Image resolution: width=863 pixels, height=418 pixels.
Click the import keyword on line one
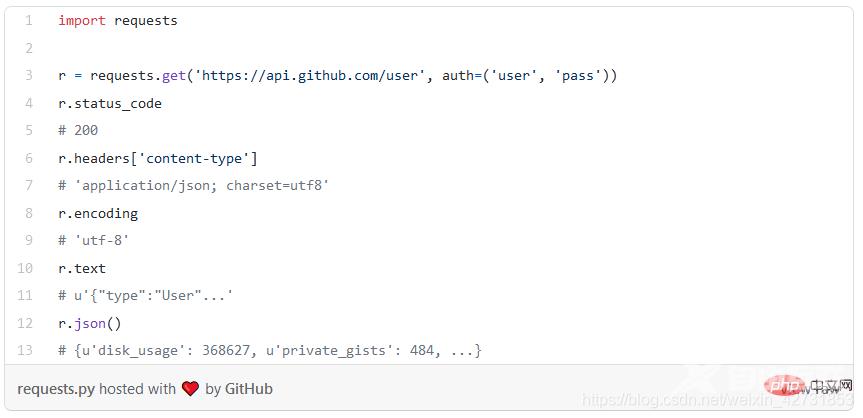point(81,20)
